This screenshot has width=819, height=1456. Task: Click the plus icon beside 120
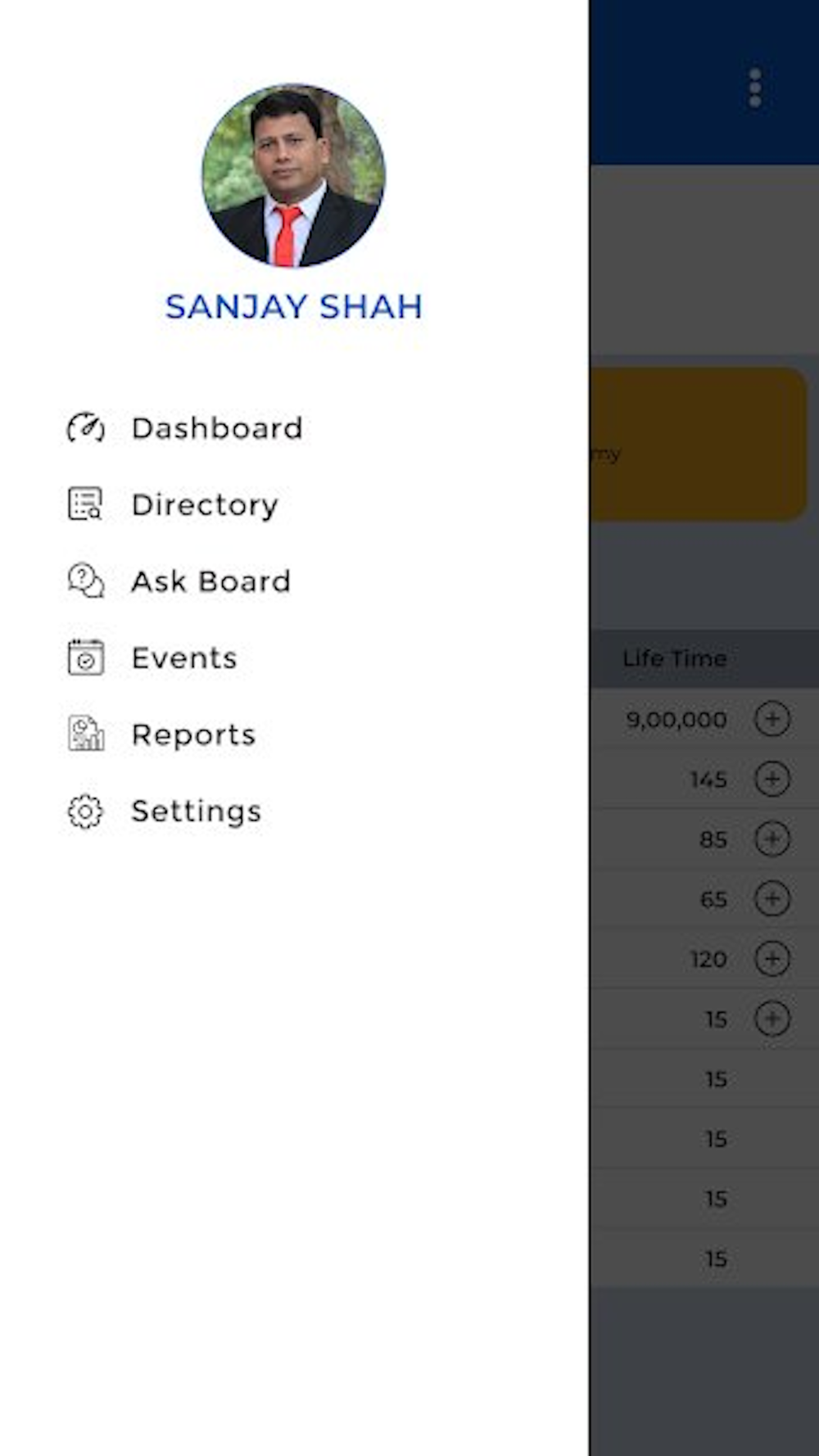click(x=771, y=959)
